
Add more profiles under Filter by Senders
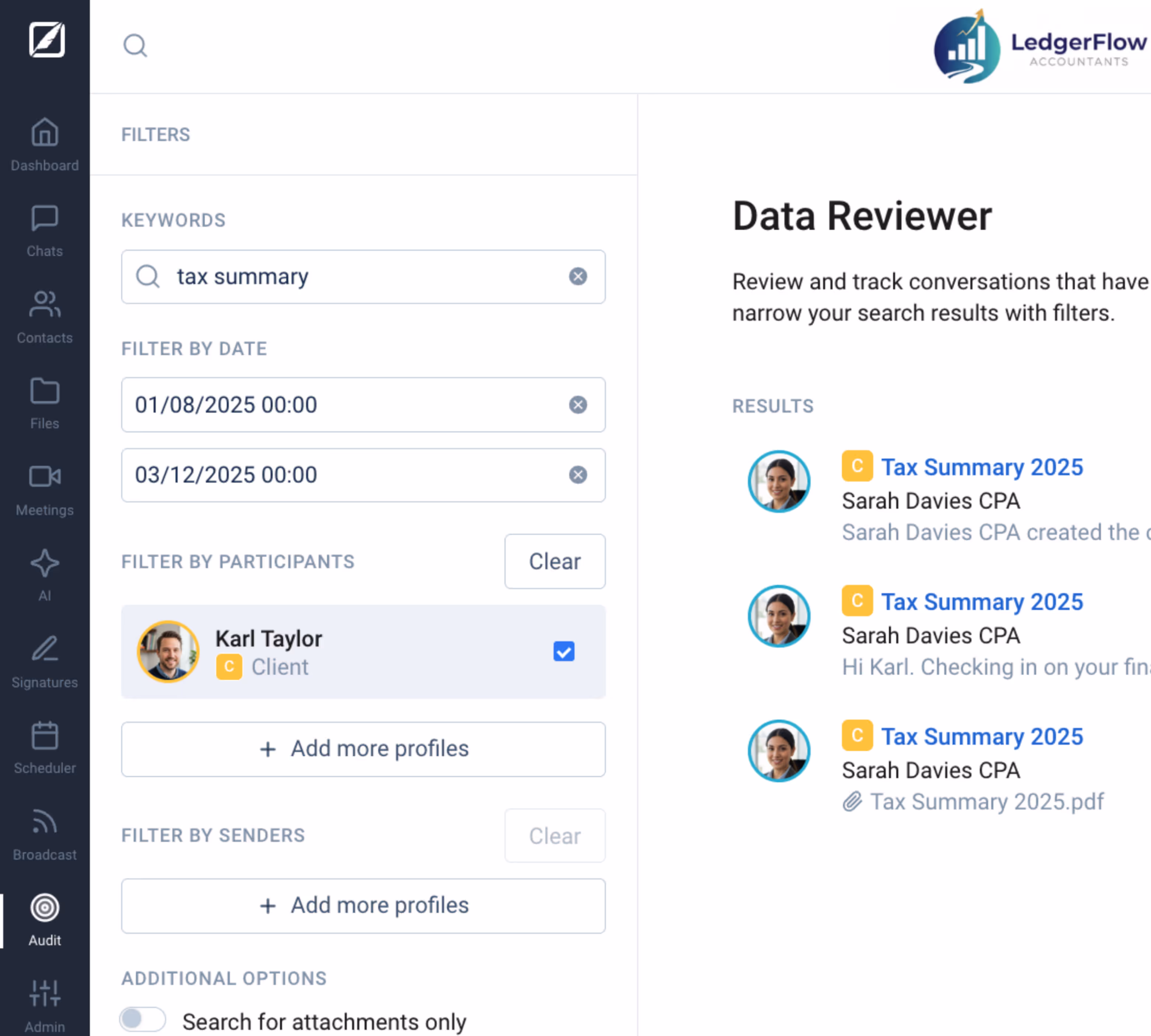363,906
